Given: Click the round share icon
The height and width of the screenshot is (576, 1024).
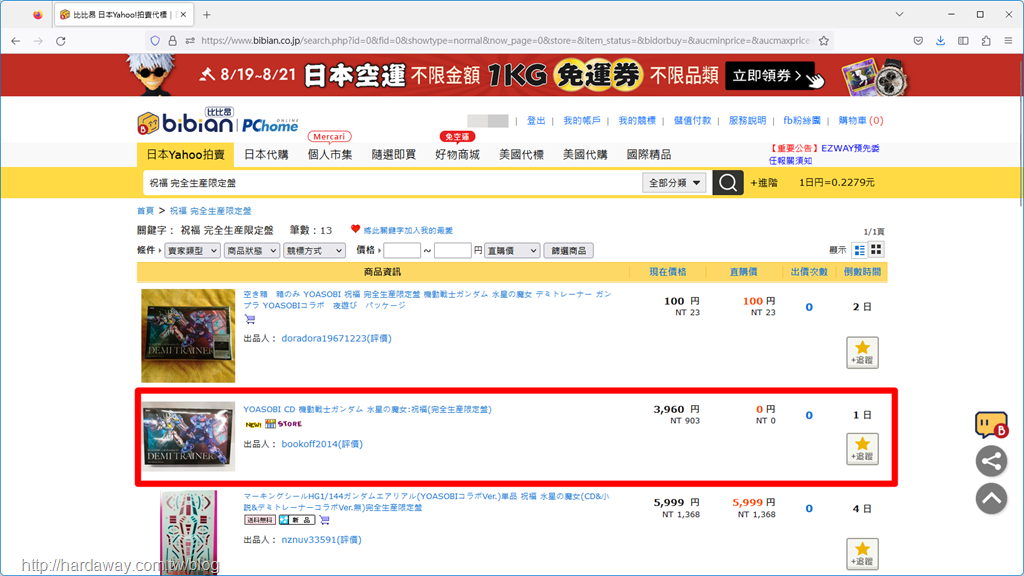Looking at the screenshot, I should [991, 461].
